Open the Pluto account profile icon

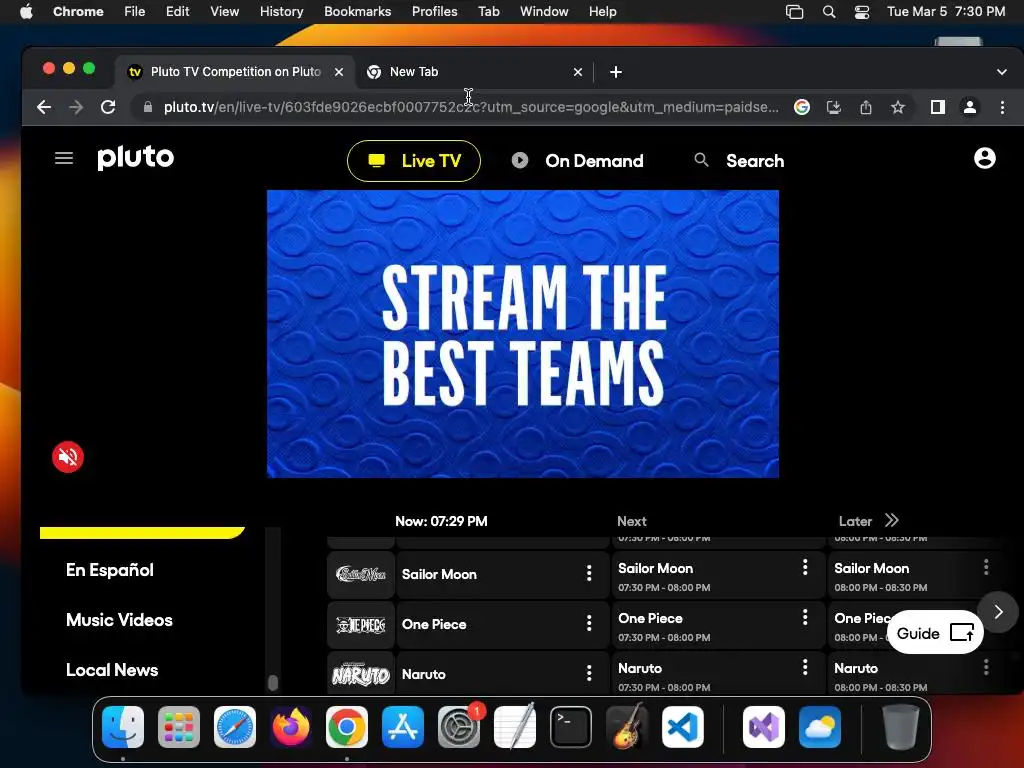tap(984, 158)
